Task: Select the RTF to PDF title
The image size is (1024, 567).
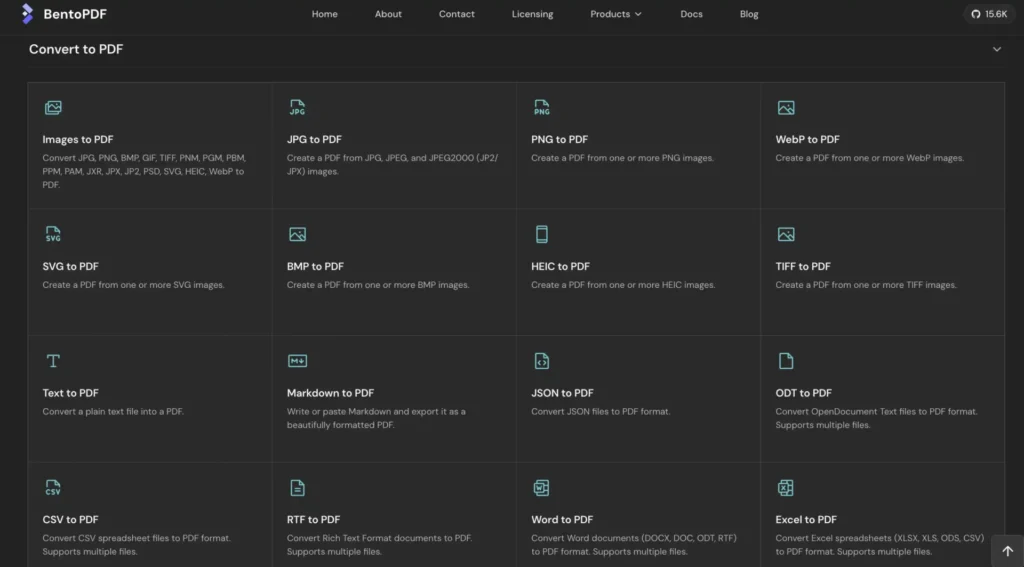Action: pos(313,520)
